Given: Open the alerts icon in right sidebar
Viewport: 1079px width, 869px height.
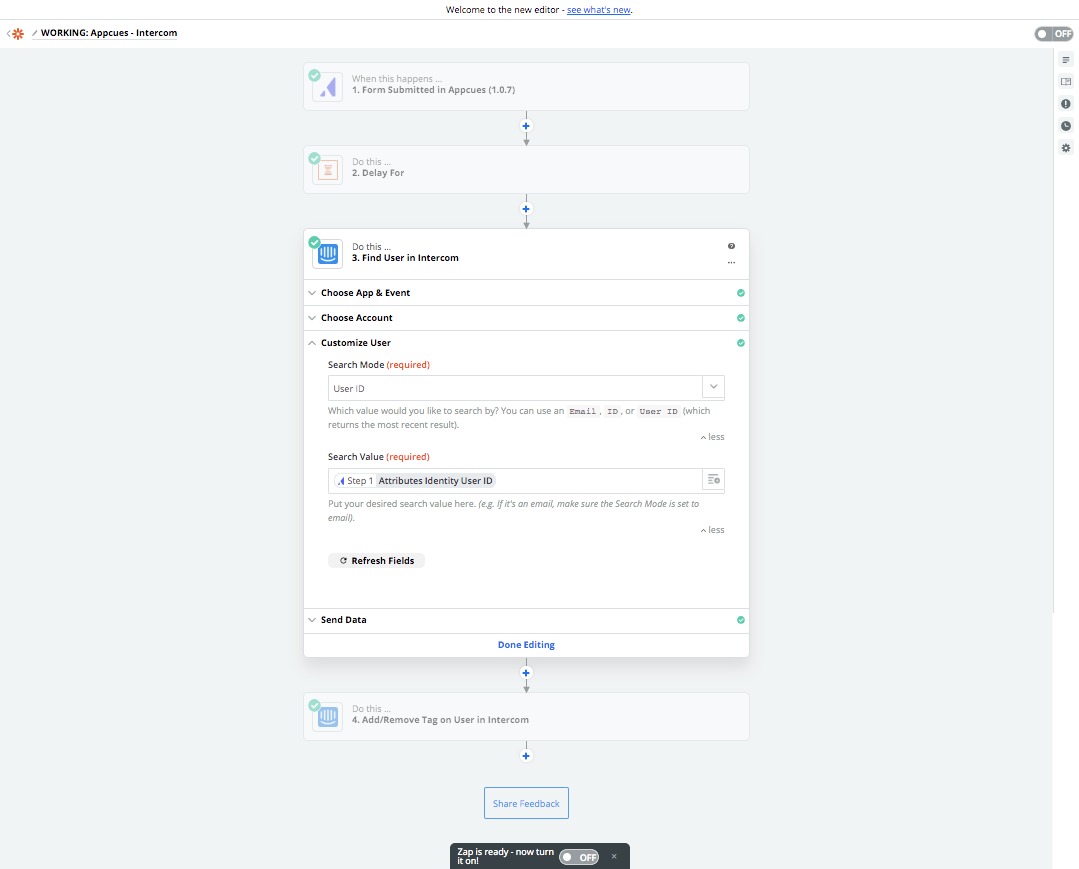Looking at the screenshot, I should pos(1066,104).
